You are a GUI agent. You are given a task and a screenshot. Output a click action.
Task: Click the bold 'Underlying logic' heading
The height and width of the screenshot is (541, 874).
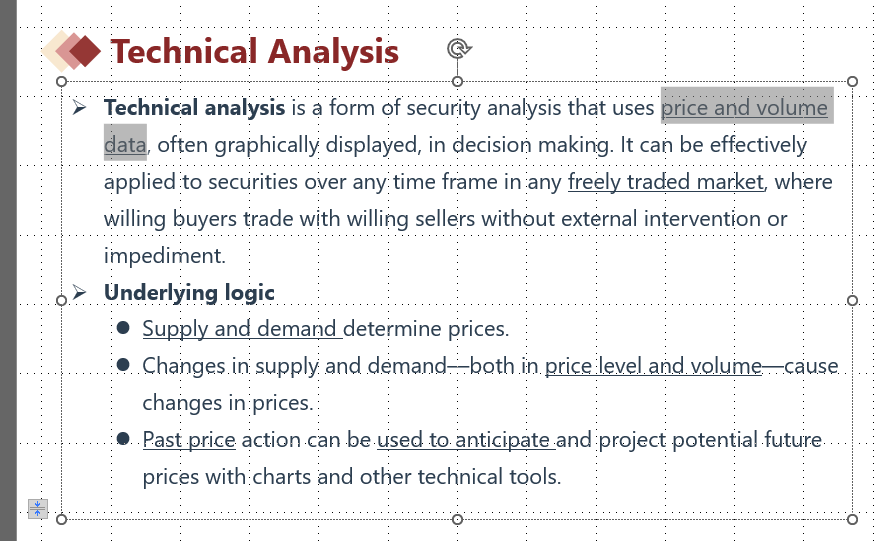click(189, 293)
